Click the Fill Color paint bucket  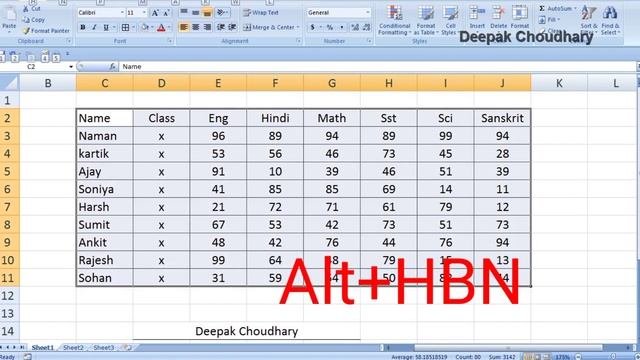[144, 27]
